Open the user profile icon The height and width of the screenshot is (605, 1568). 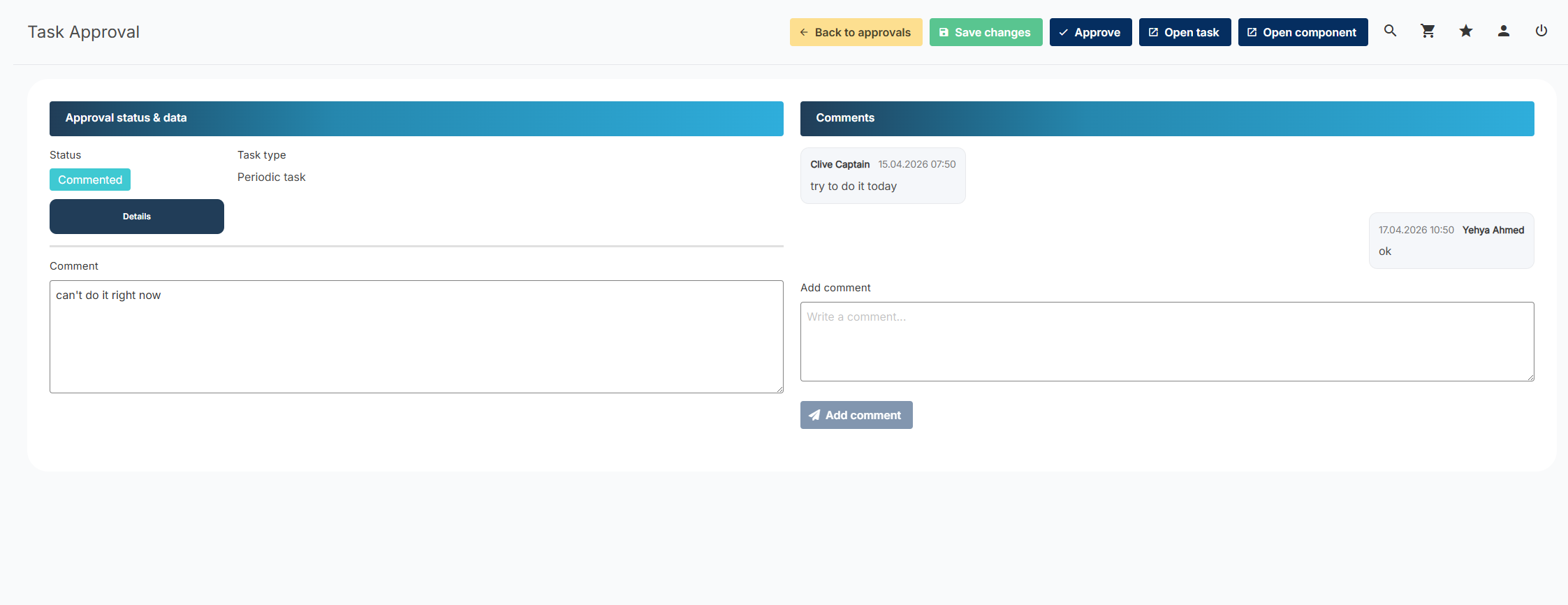click(1503, 31)
